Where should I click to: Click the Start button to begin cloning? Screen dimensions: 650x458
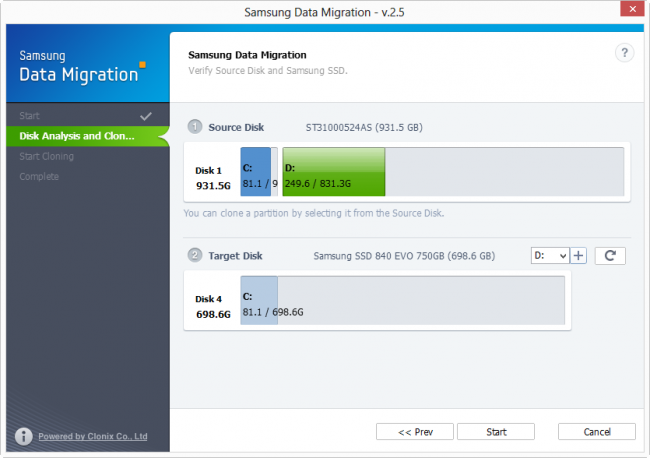pos(496,432)
